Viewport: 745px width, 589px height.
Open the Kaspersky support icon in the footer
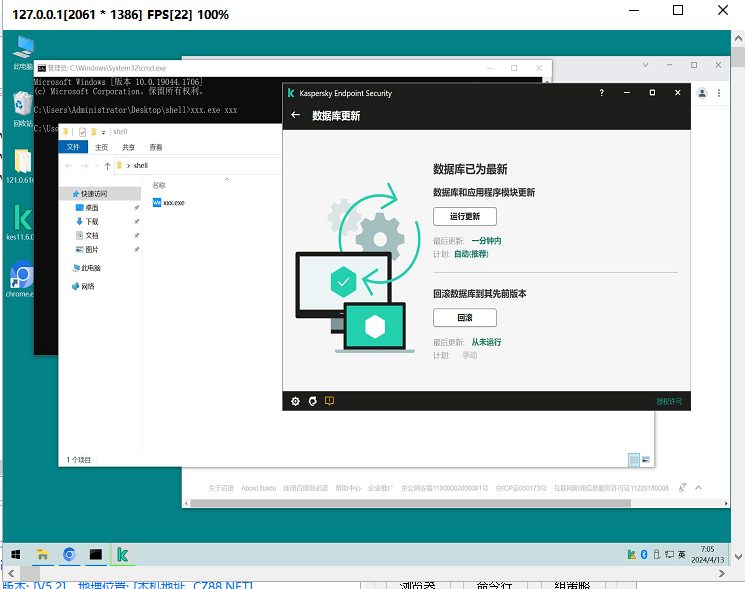312,401
